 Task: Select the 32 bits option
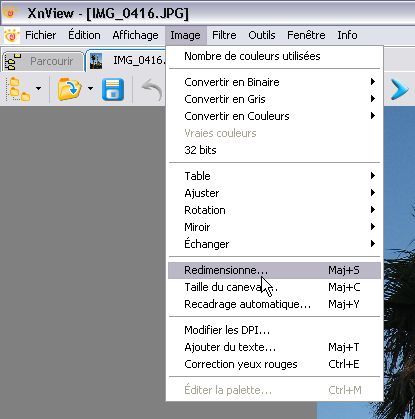pyautogui.click(x=274, y=150)
